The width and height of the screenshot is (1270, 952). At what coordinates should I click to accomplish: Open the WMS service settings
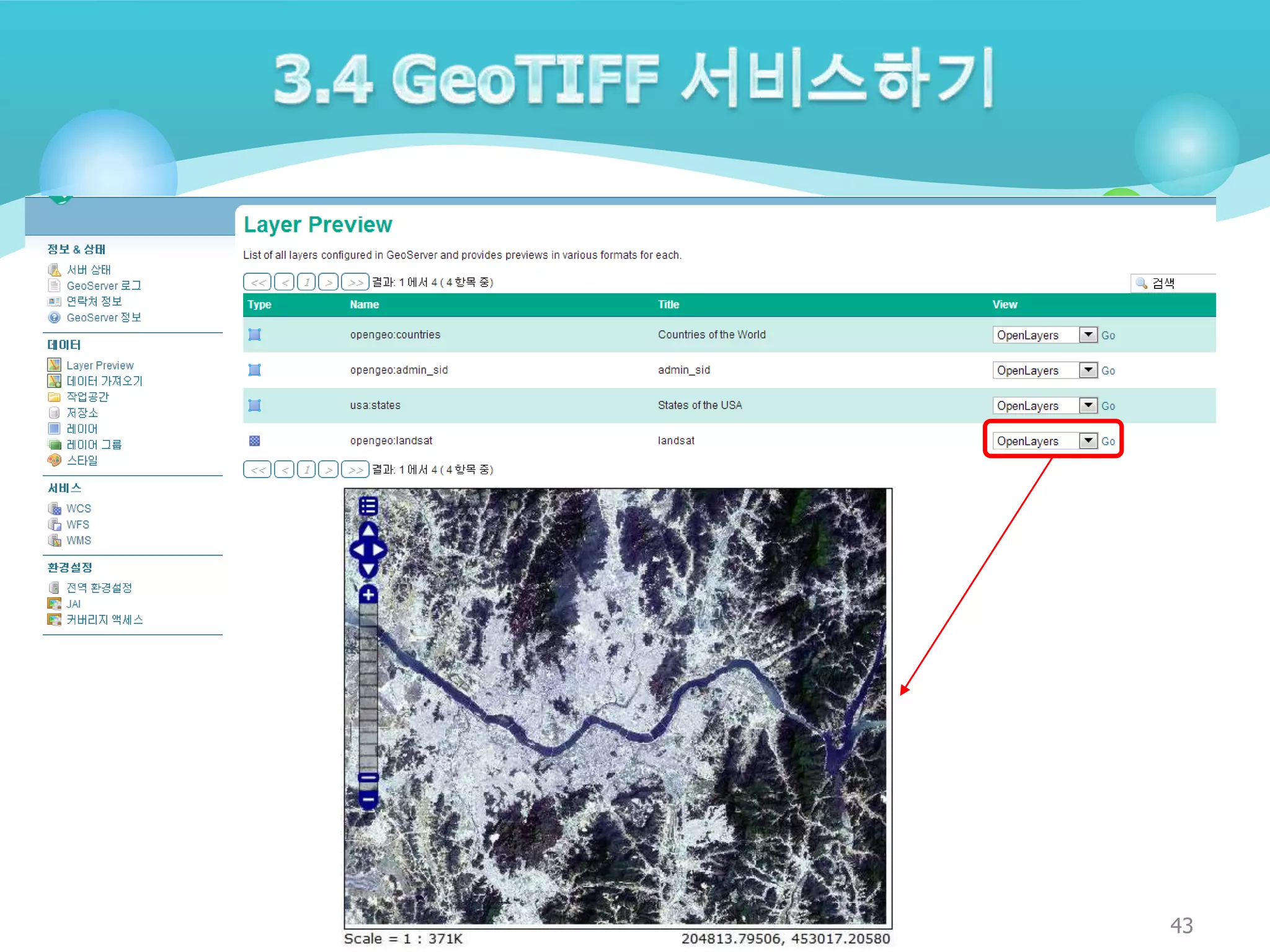point(79,540)
